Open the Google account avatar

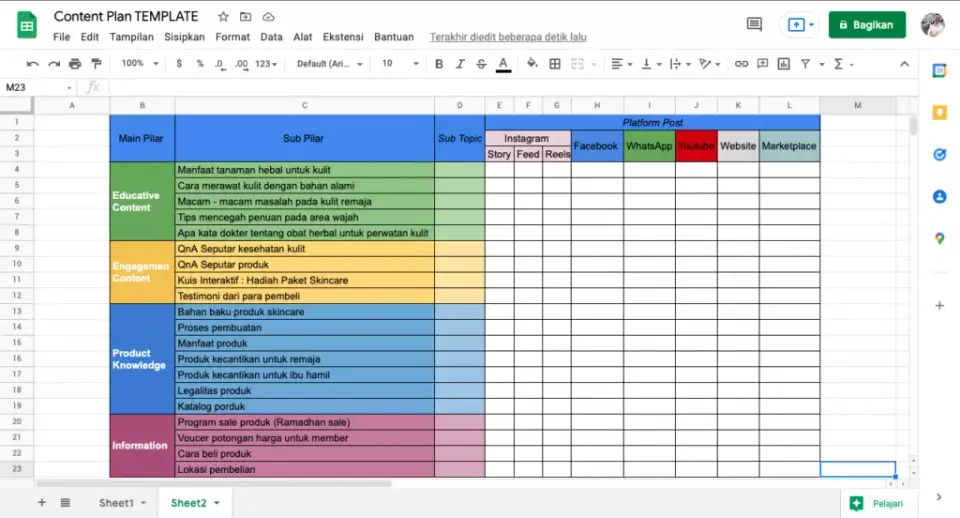[x=933, y=24]
